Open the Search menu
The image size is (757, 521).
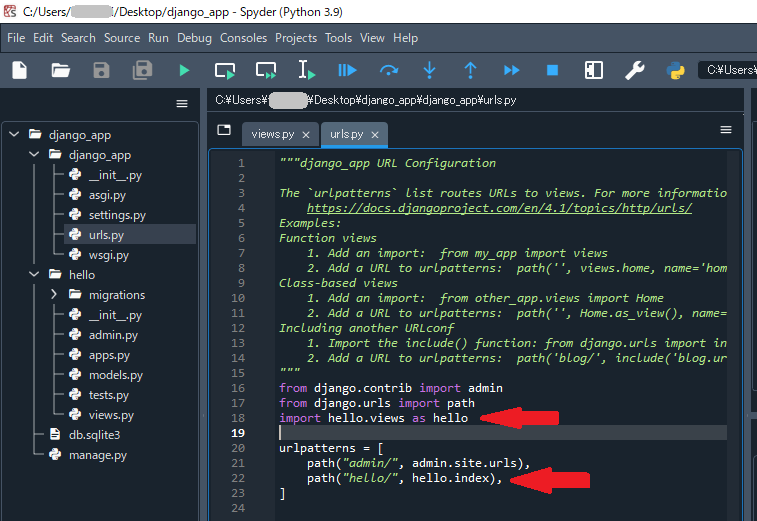(78, 38)
